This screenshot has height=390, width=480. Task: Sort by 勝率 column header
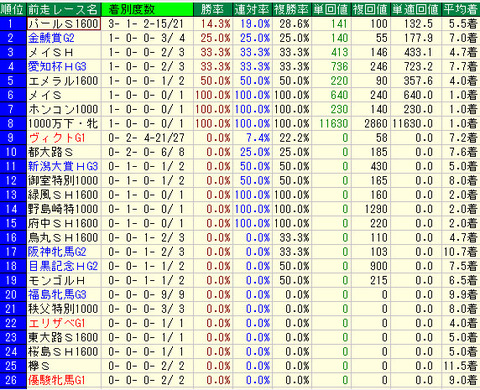(x=212, y=10)
